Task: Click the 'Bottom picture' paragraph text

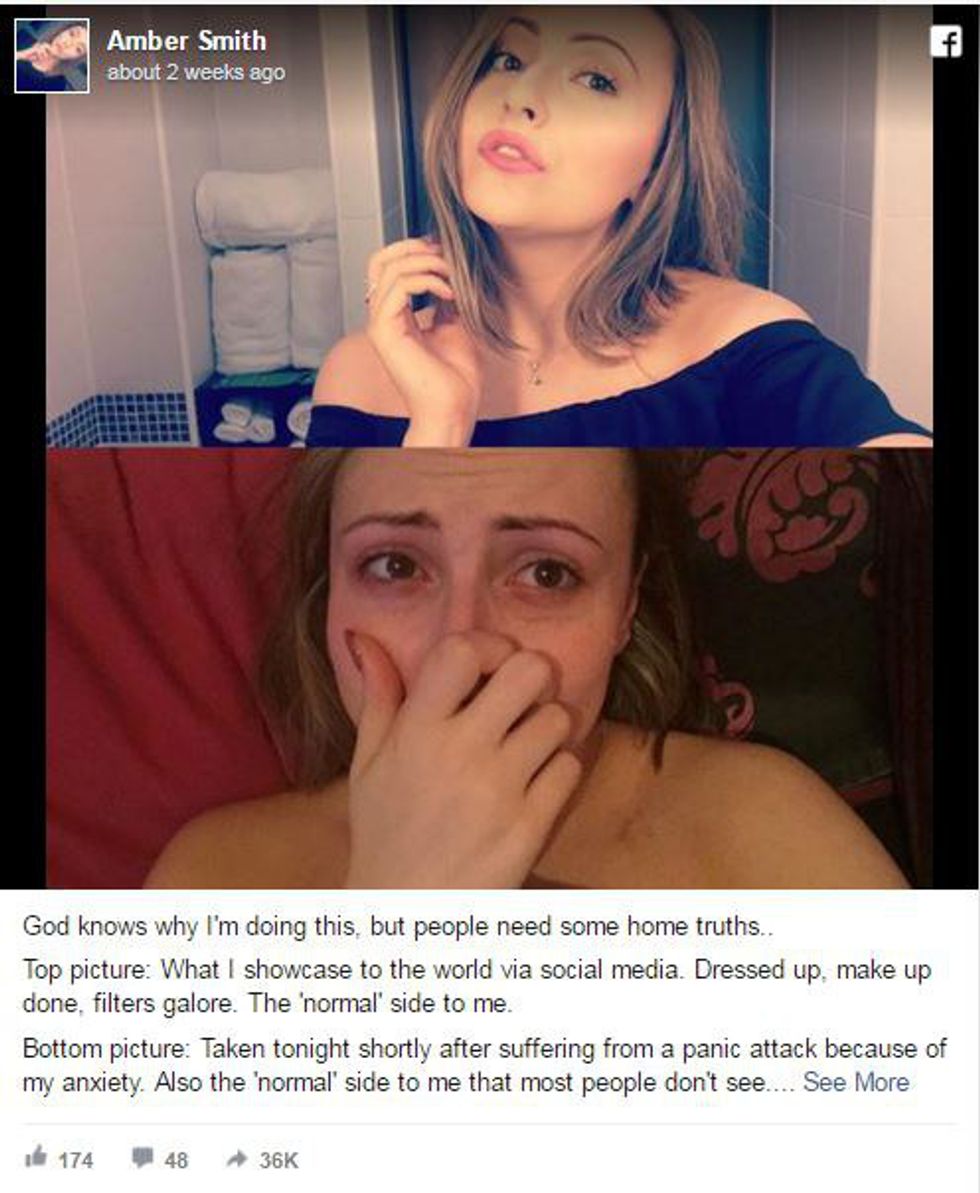Action: point(484,1064)
